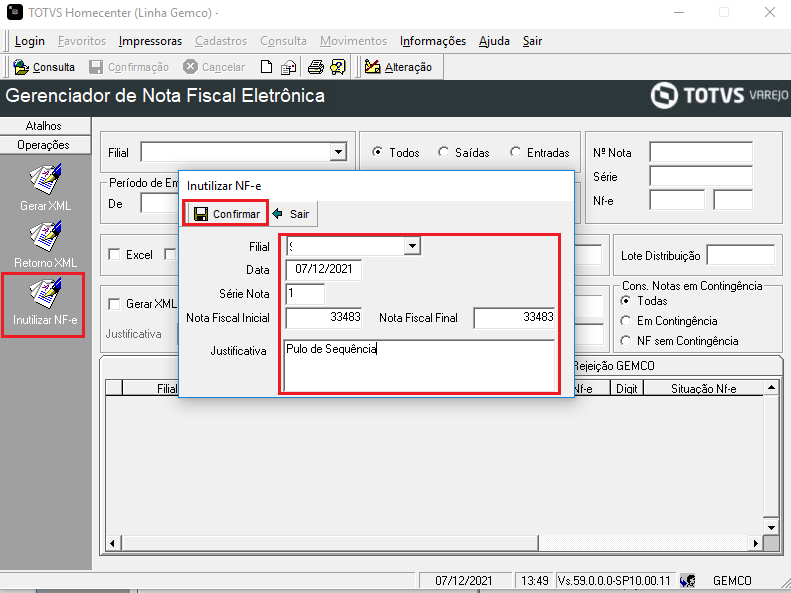Click the TOTVS application icon in the title bar

tap(15, 12)
